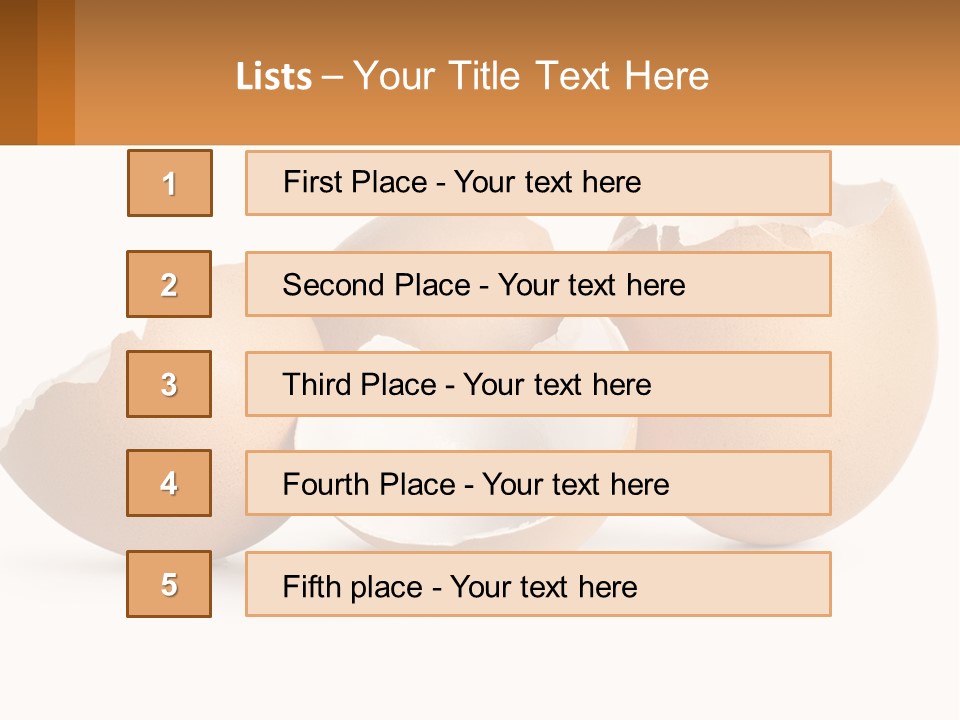Click the bold word Lists in title
960x720 pixels.
[274, 77]
